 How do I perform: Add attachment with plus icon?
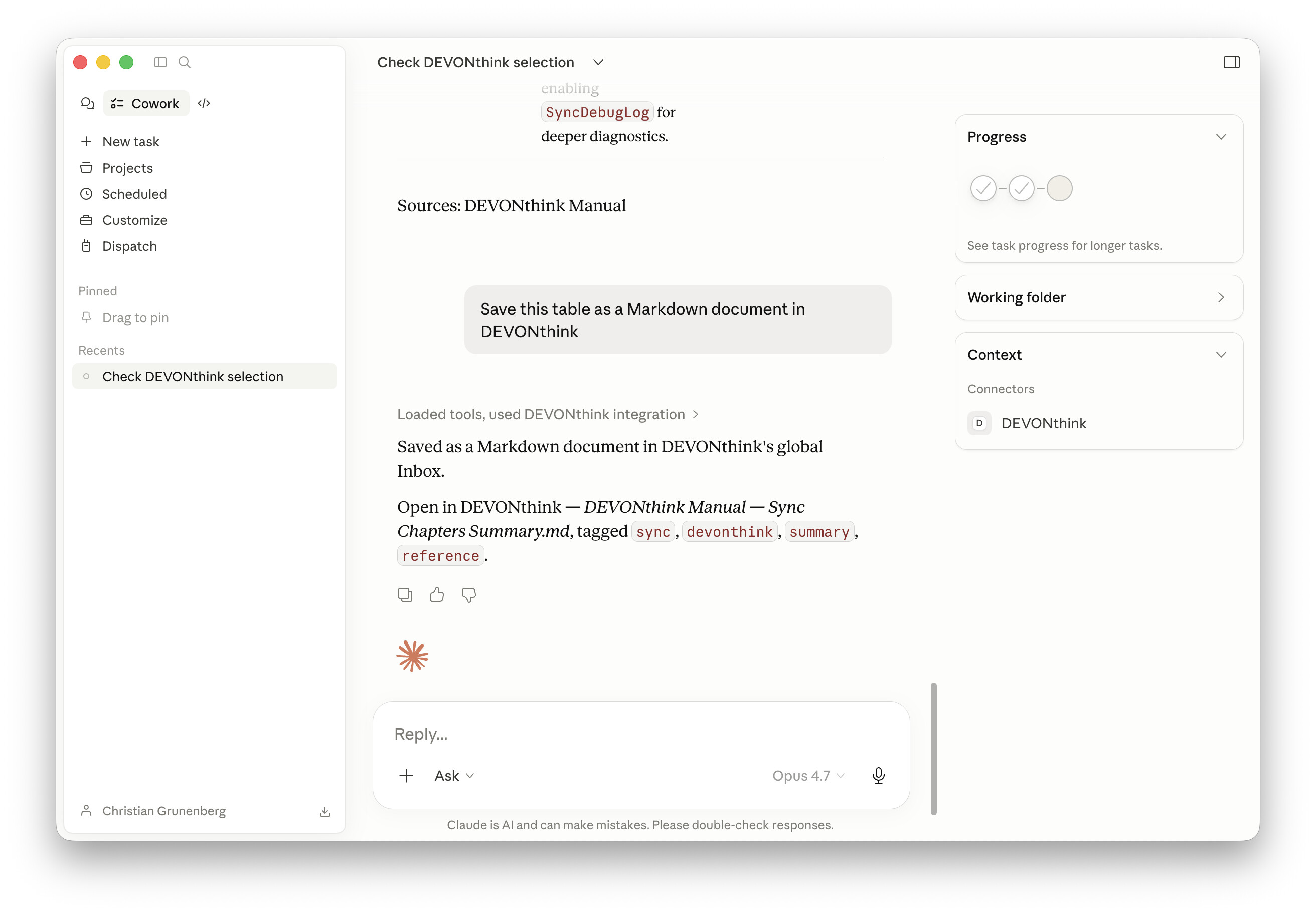coord(406,776)
